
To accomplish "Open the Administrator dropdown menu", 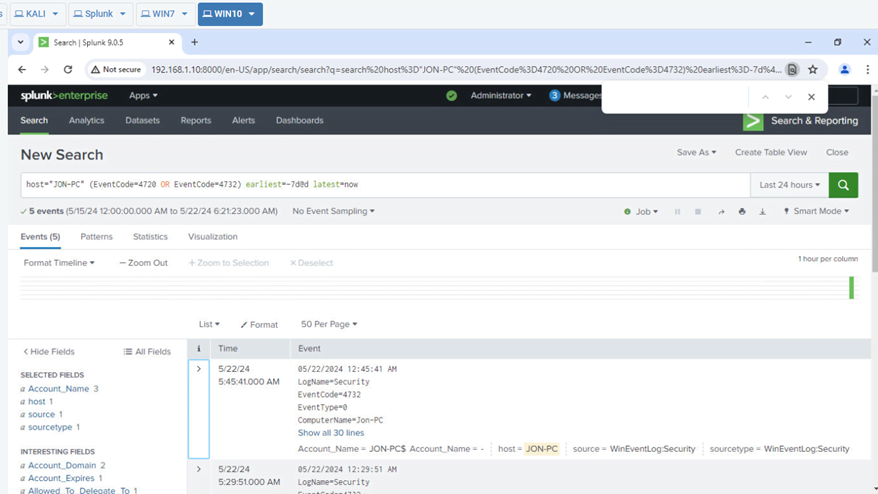I will click(x=501, y=96).
